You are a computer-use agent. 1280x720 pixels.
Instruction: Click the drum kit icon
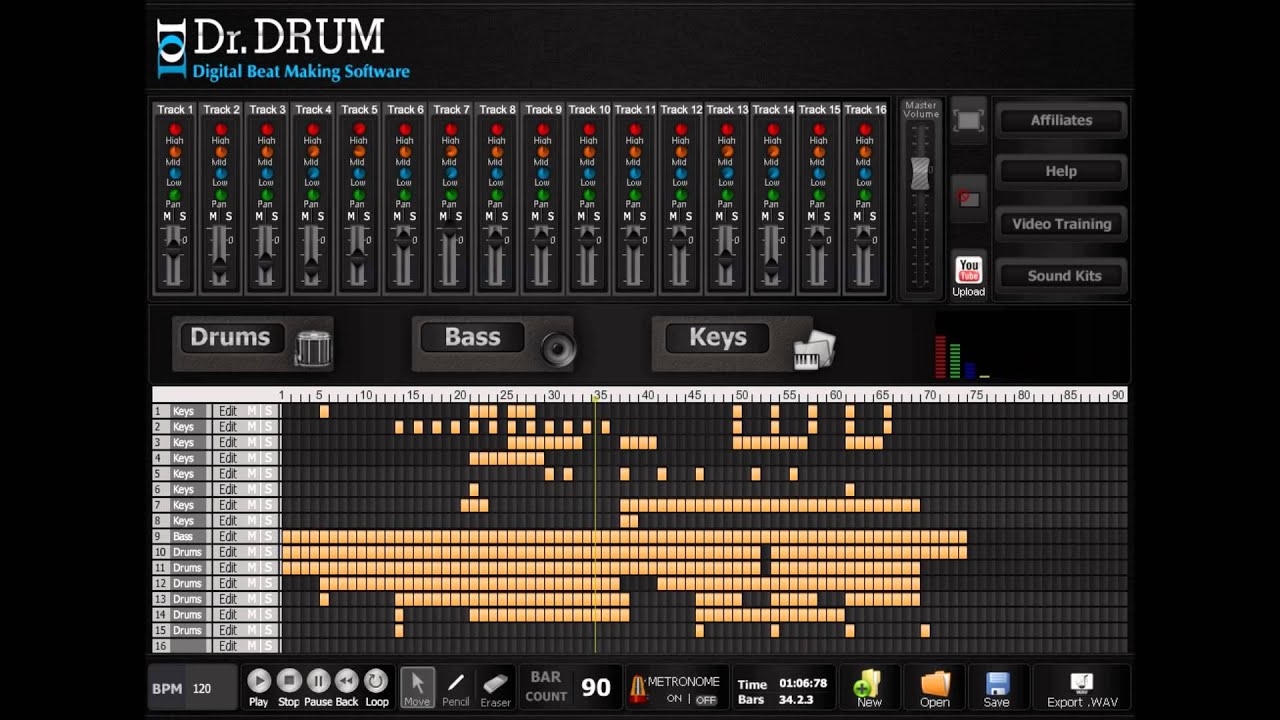313,348
